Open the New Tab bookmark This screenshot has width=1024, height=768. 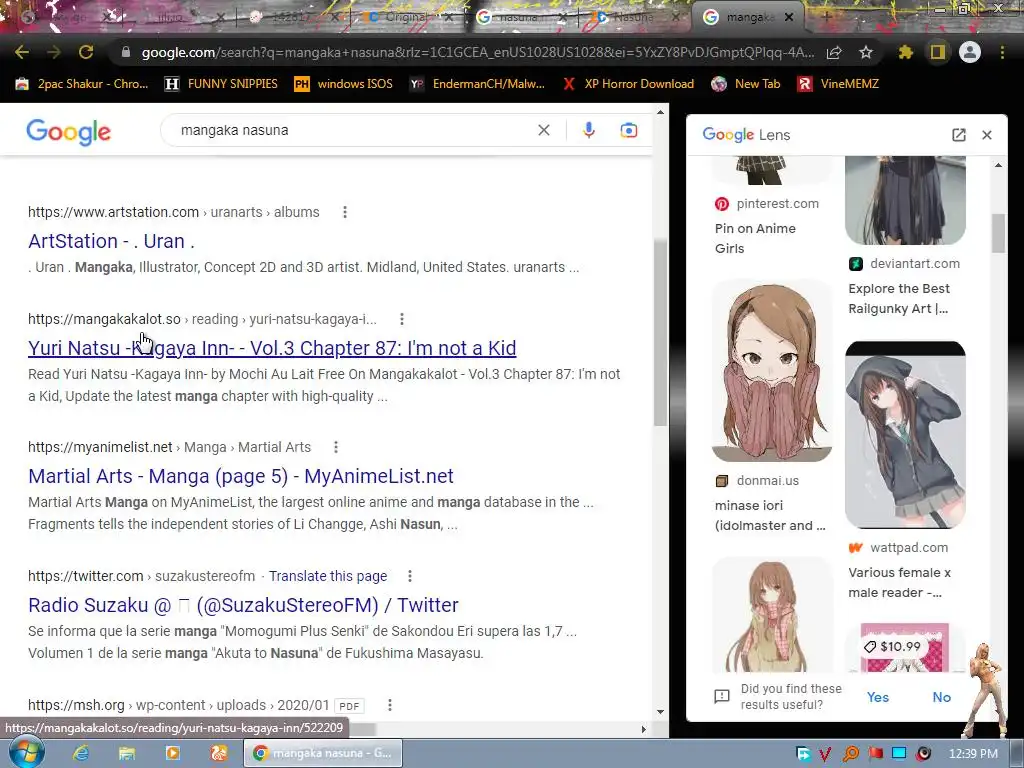pyautogui.click(x=746, y=84)
